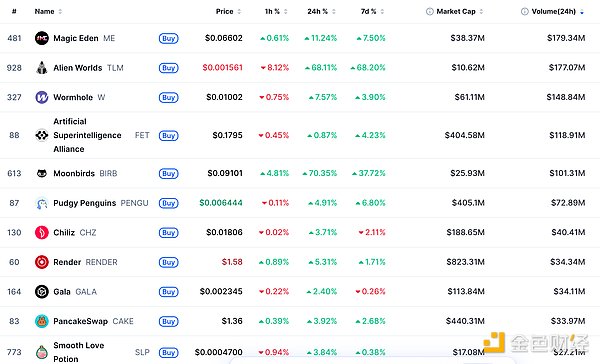Click the Magic Eden coin logo
This screenshot has height=364, width=600.
[x=42, y=38]
